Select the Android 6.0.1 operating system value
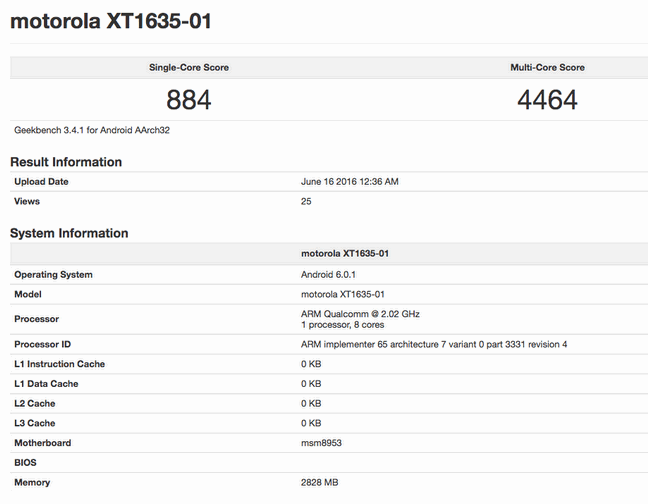This screenshot has width=648, height=504. click(x=328, y=275)
